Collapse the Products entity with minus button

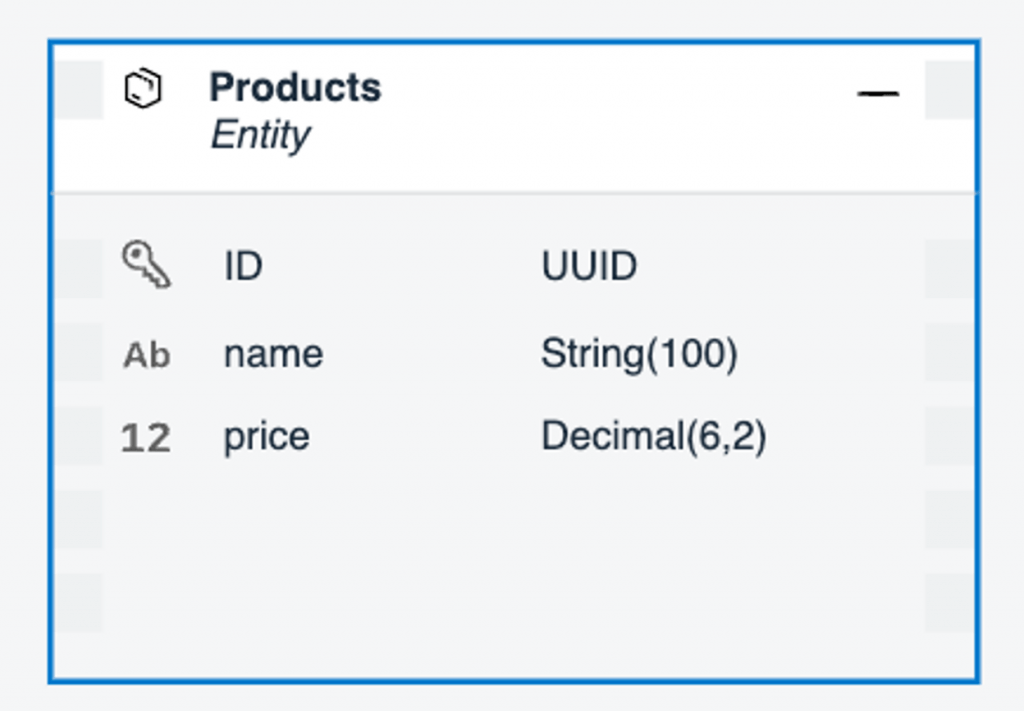(x=878, y=94)
